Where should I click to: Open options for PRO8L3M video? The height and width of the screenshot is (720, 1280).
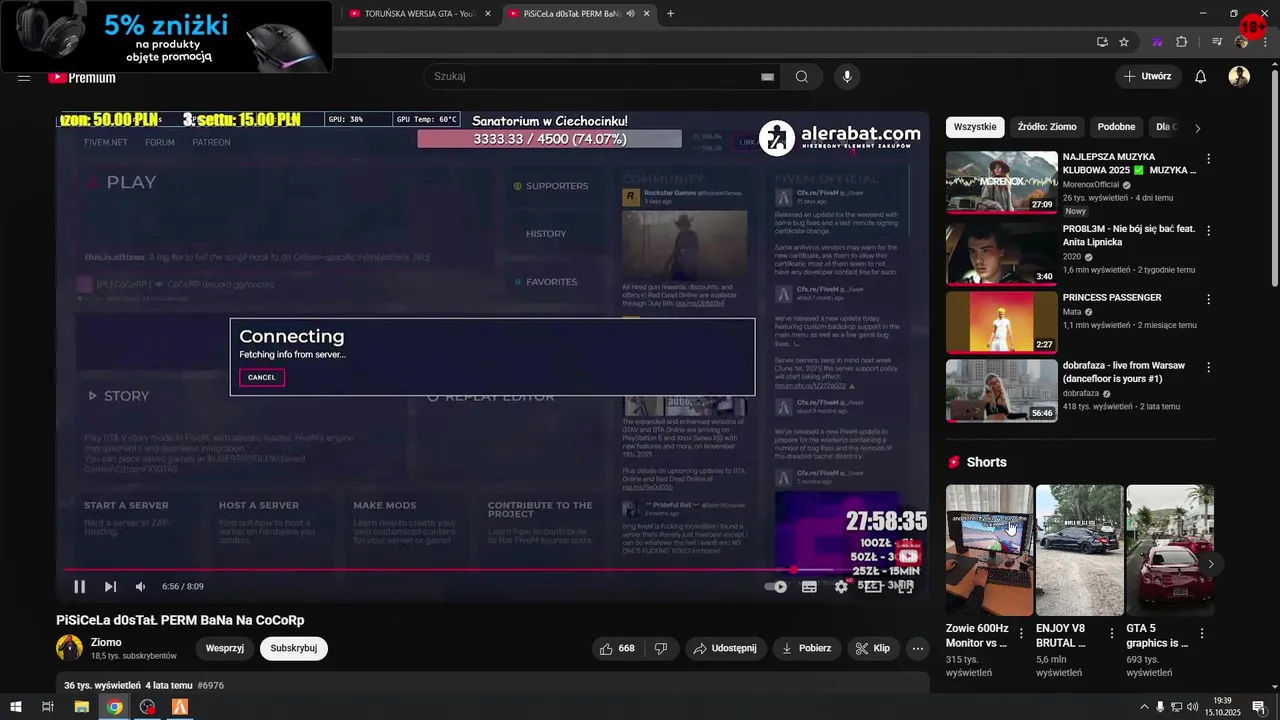[x=1208, y=230]
